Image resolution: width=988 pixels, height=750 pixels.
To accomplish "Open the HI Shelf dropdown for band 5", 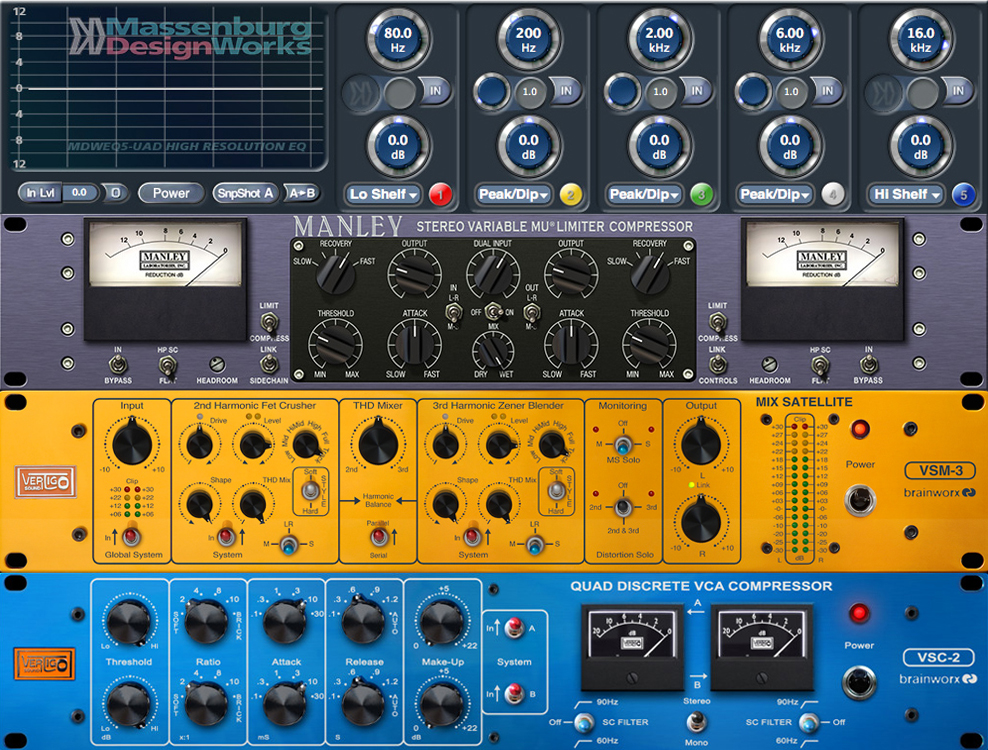I will [x=905, y=195].
